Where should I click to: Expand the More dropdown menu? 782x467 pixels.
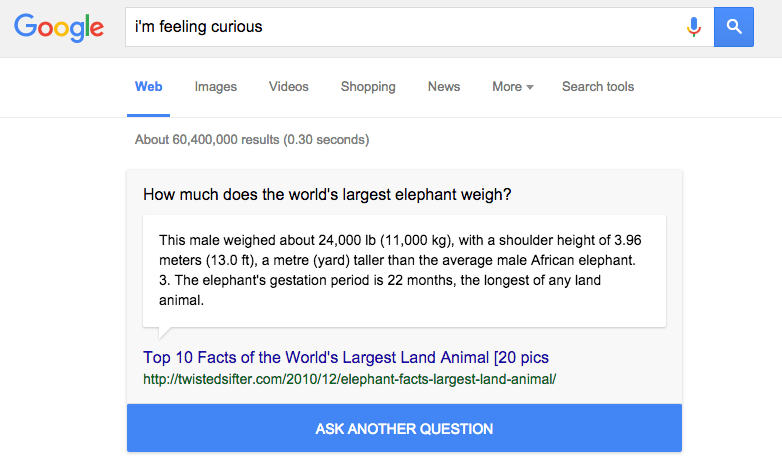click(513, 87)
